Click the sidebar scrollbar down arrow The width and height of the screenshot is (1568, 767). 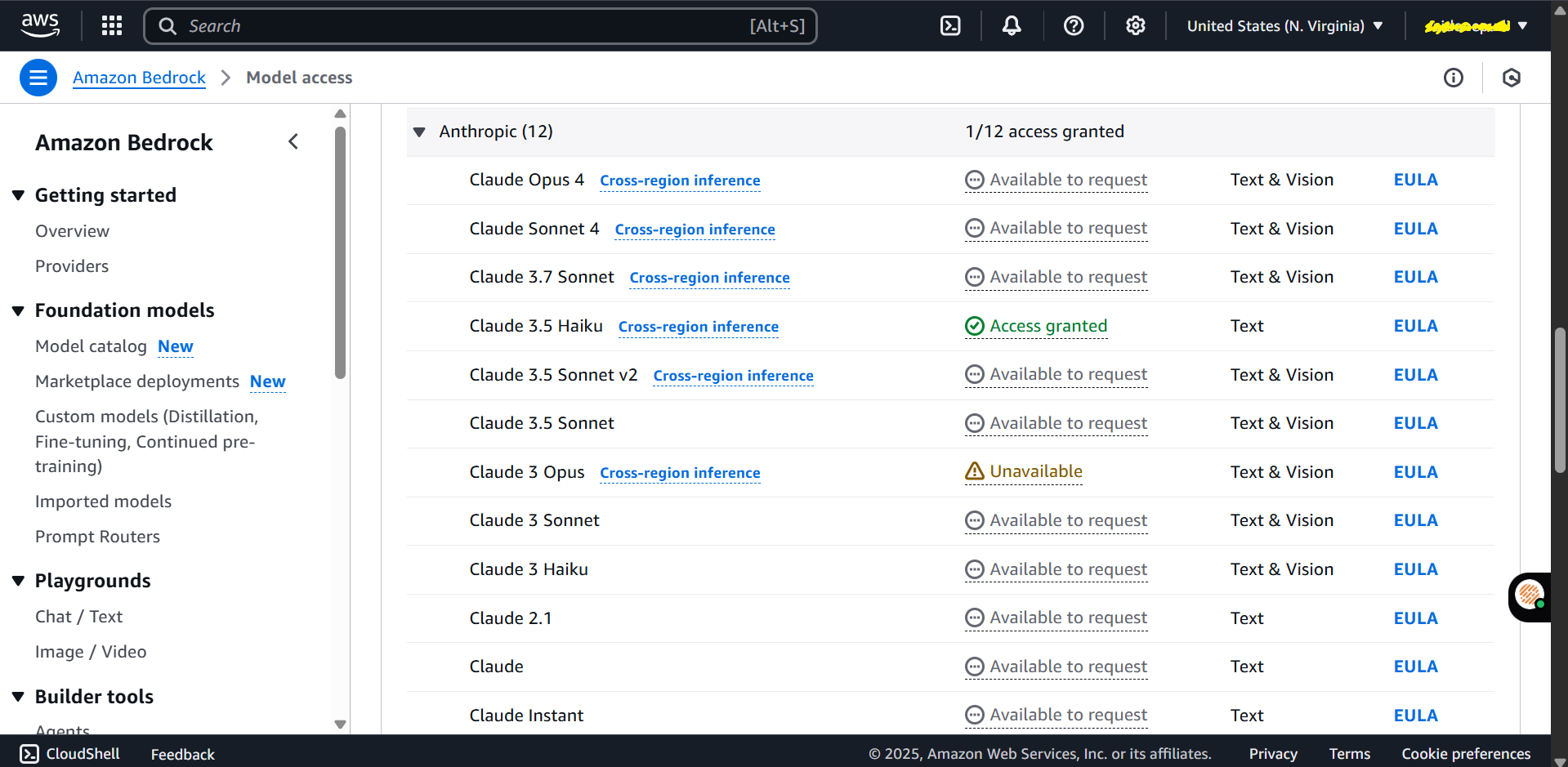coord(341,725)
